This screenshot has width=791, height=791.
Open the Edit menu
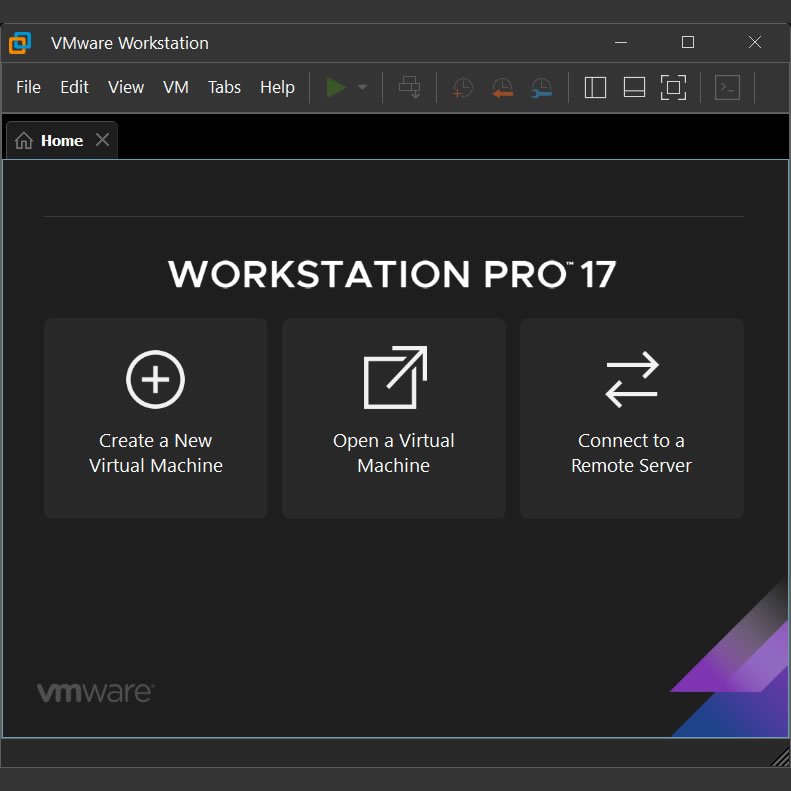tap(74, 87)
